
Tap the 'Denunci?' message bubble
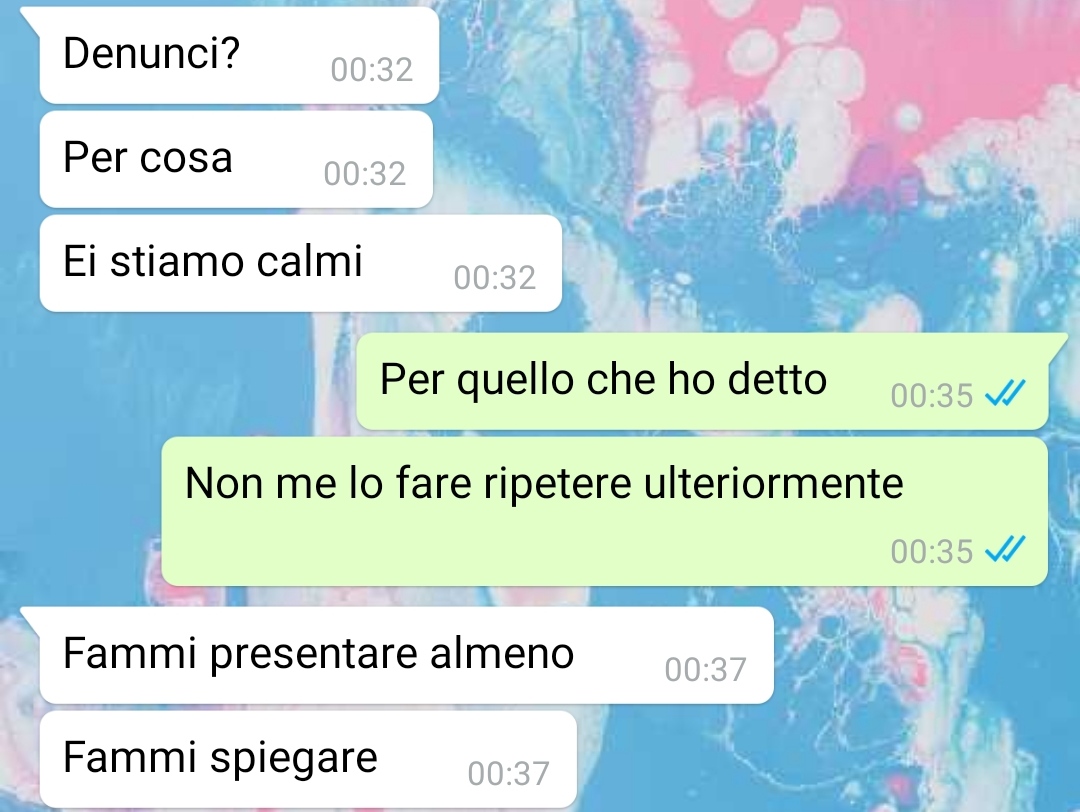pos(239,55)
